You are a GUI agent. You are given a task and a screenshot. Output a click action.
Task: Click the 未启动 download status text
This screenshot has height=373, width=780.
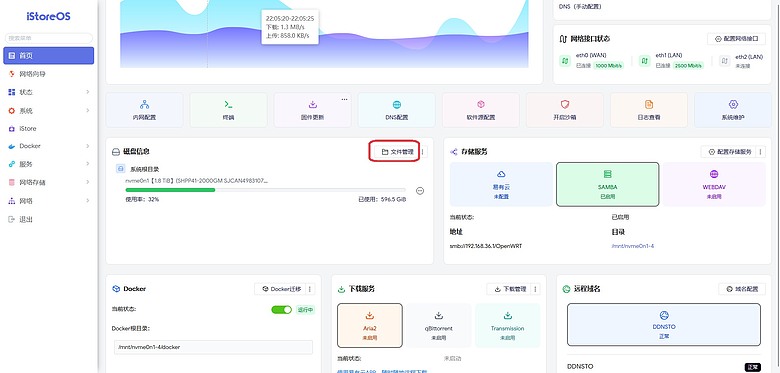[x=451, y=358]
